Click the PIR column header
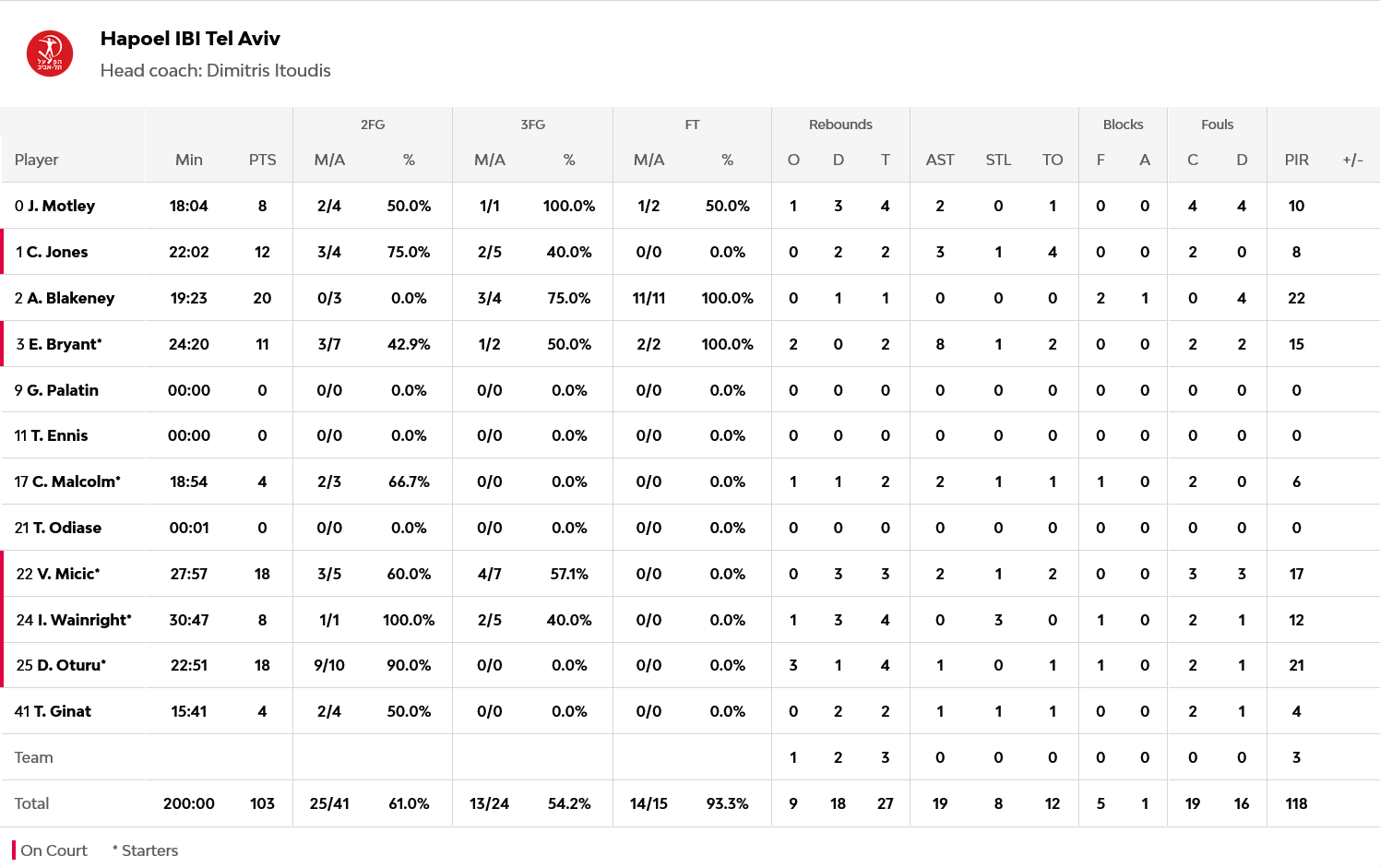The image size is (1380, 868). [1296, 160]
